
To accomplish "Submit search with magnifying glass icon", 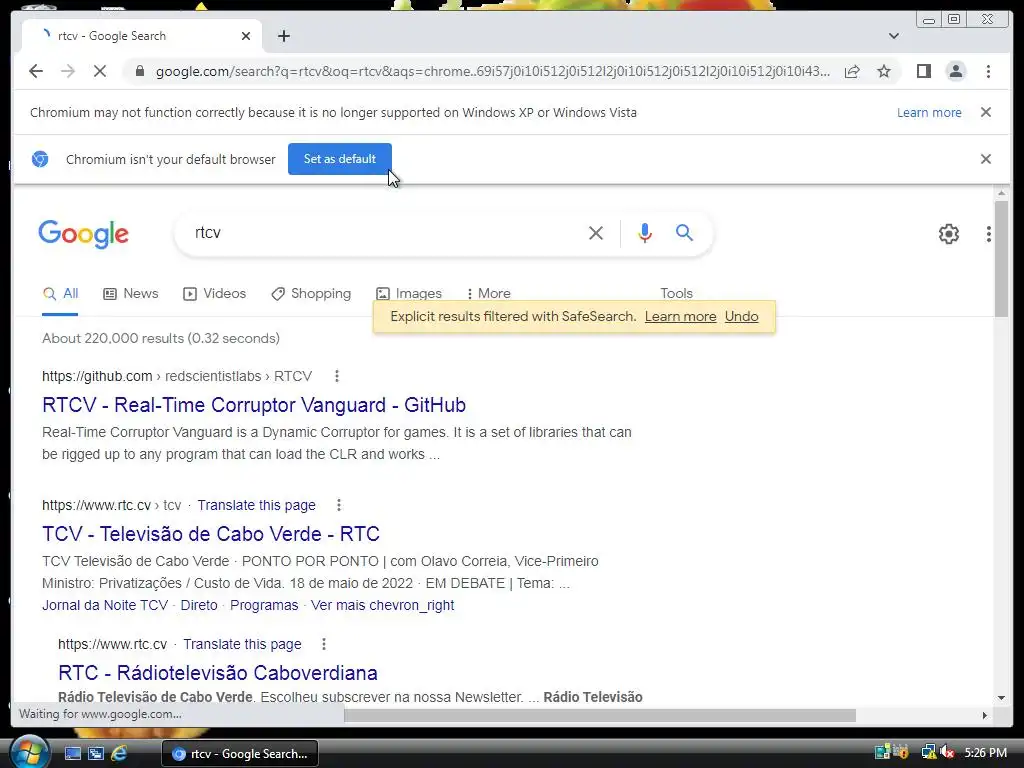I will tap(684, 232).
